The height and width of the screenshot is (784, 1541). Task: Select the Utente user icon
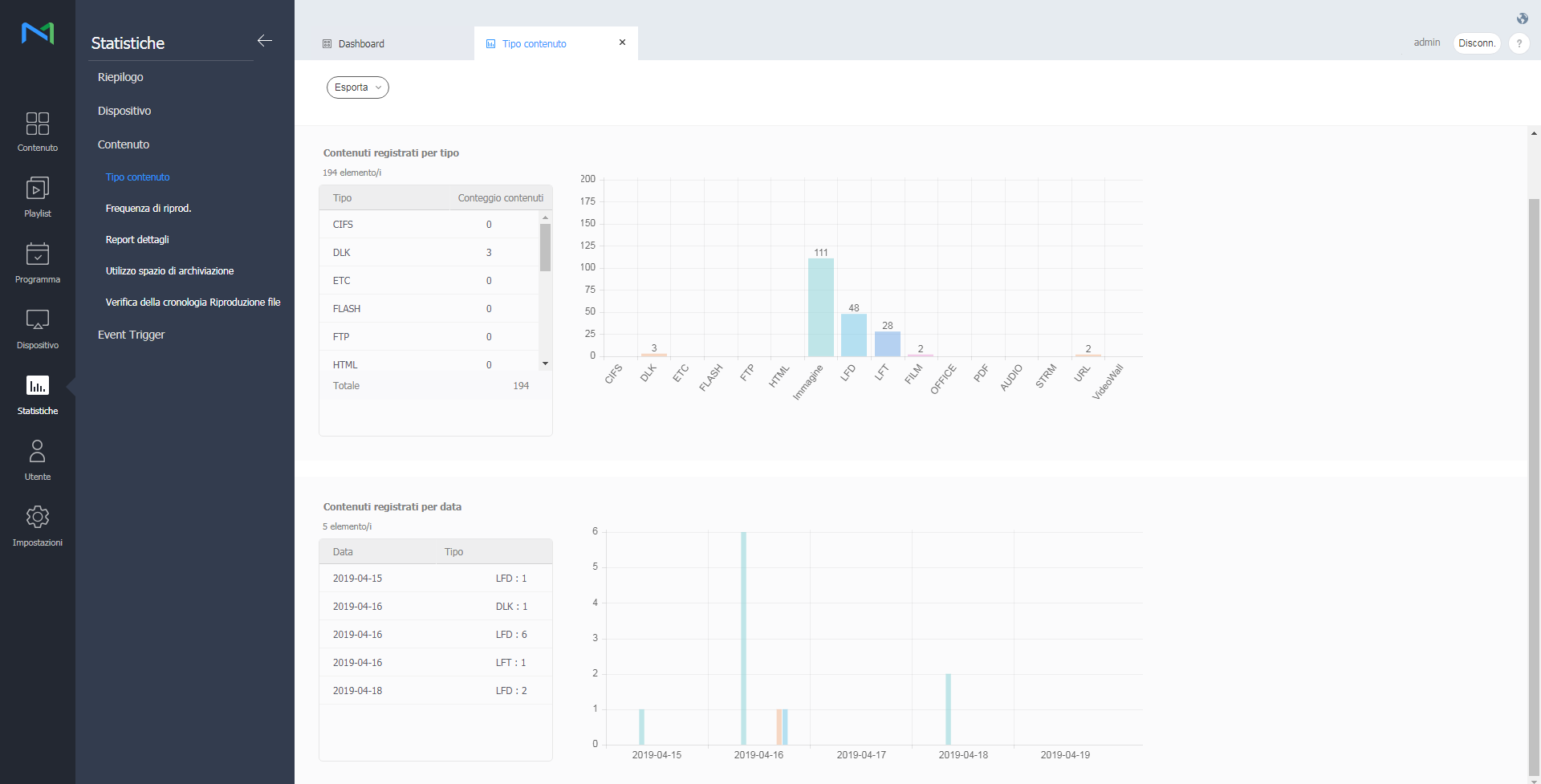[x=38, y=460]
